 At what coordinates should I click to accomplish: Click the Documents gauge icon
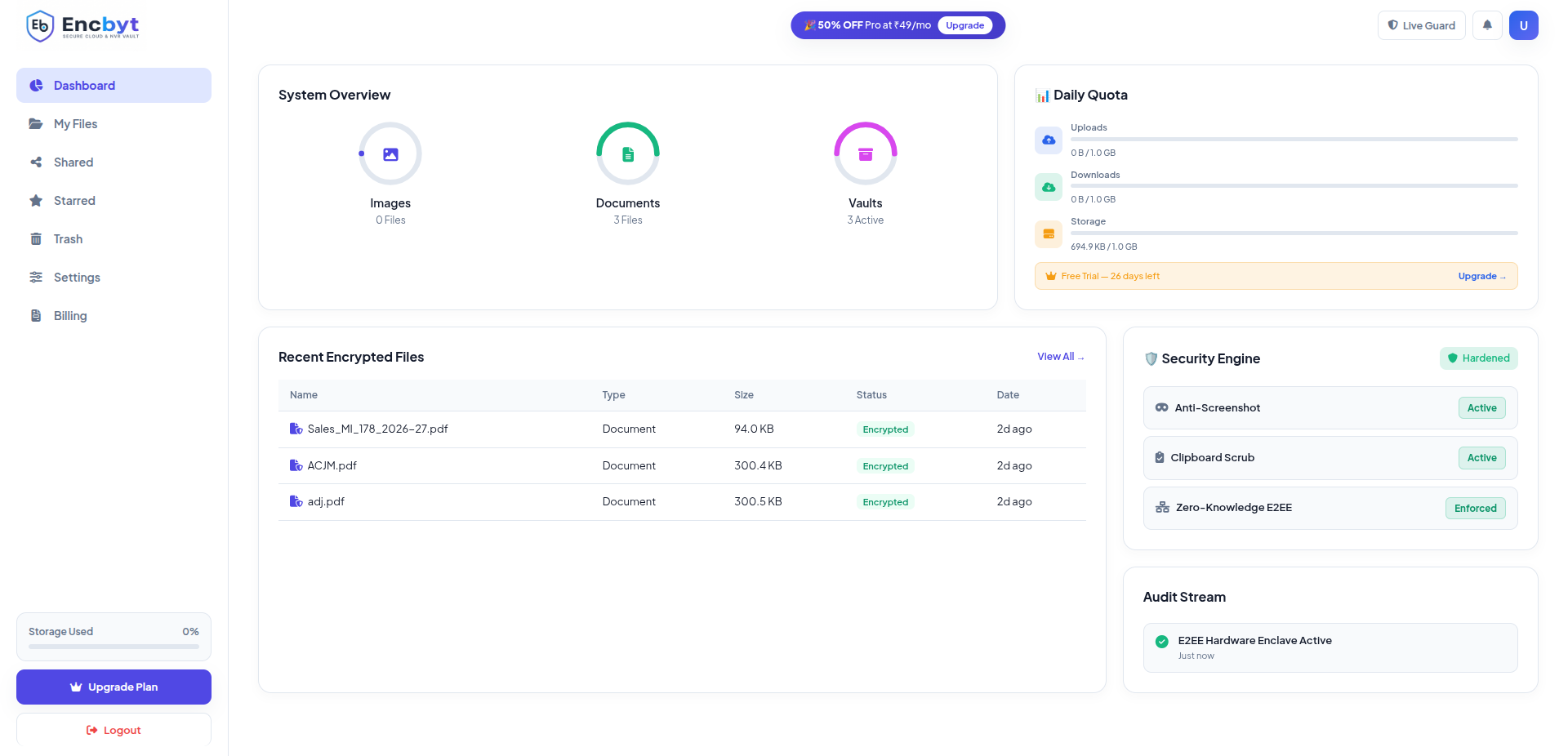click(x=628, y=153)
